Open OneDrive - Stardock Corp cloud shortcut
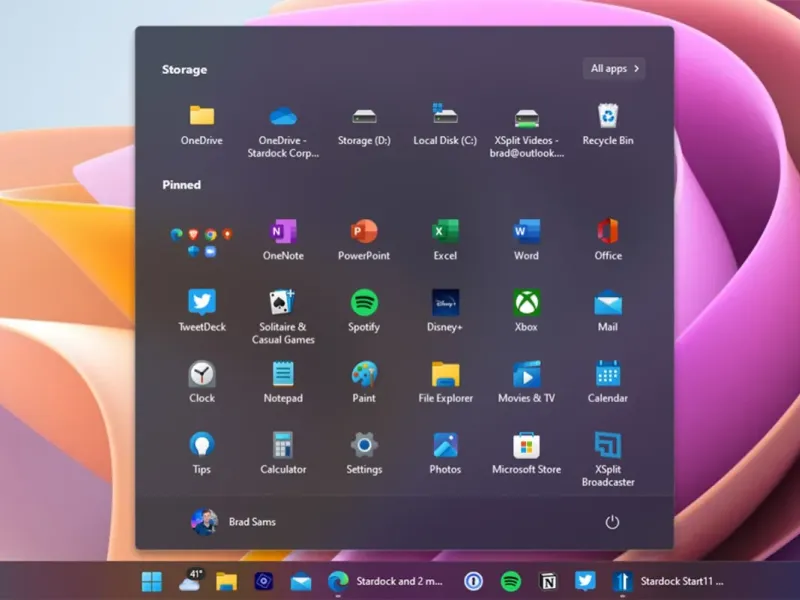This screenshot has width=800, height=600. (283, 131)
